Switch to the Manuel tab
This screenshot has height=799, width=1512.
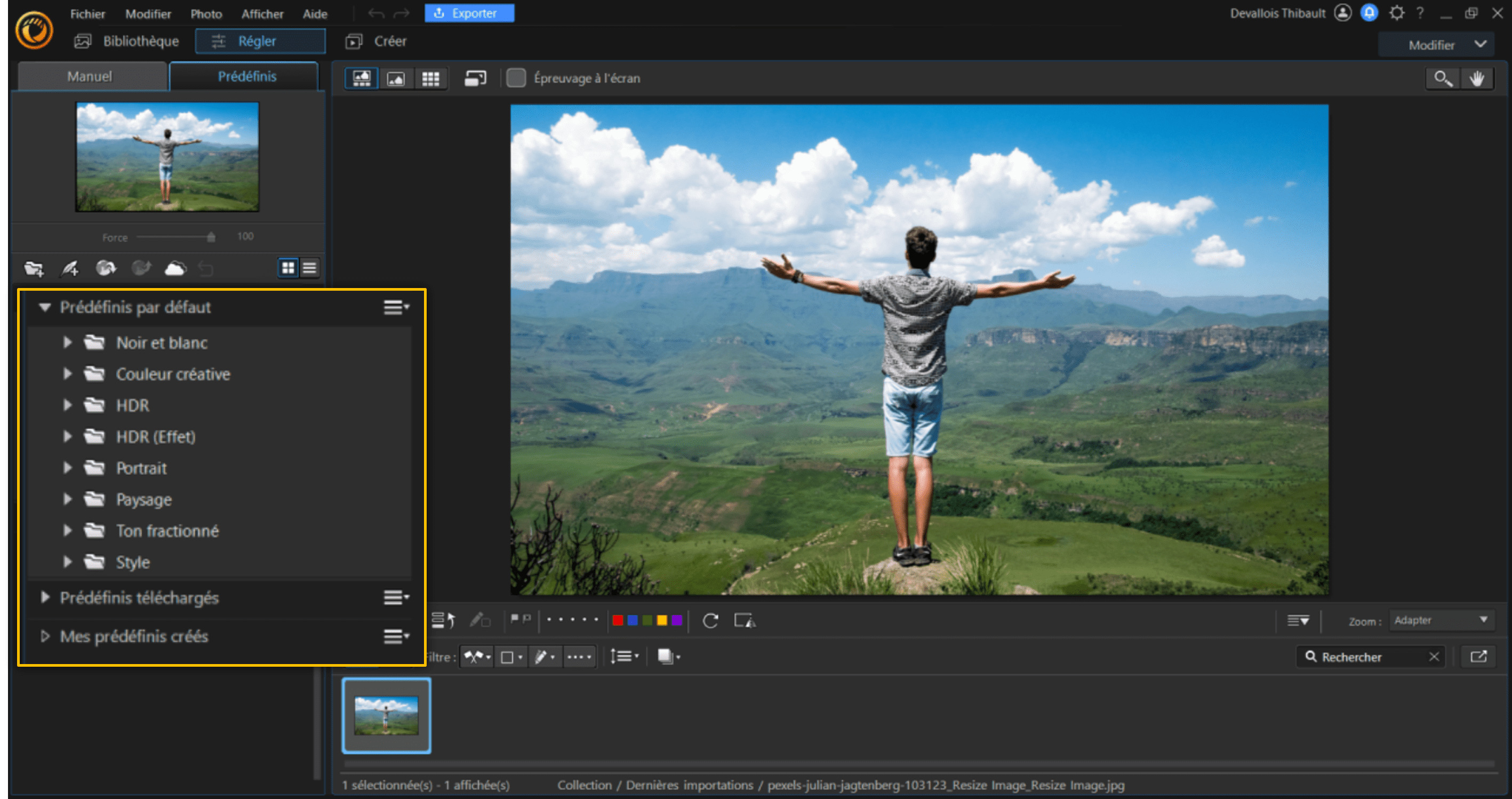89,76
